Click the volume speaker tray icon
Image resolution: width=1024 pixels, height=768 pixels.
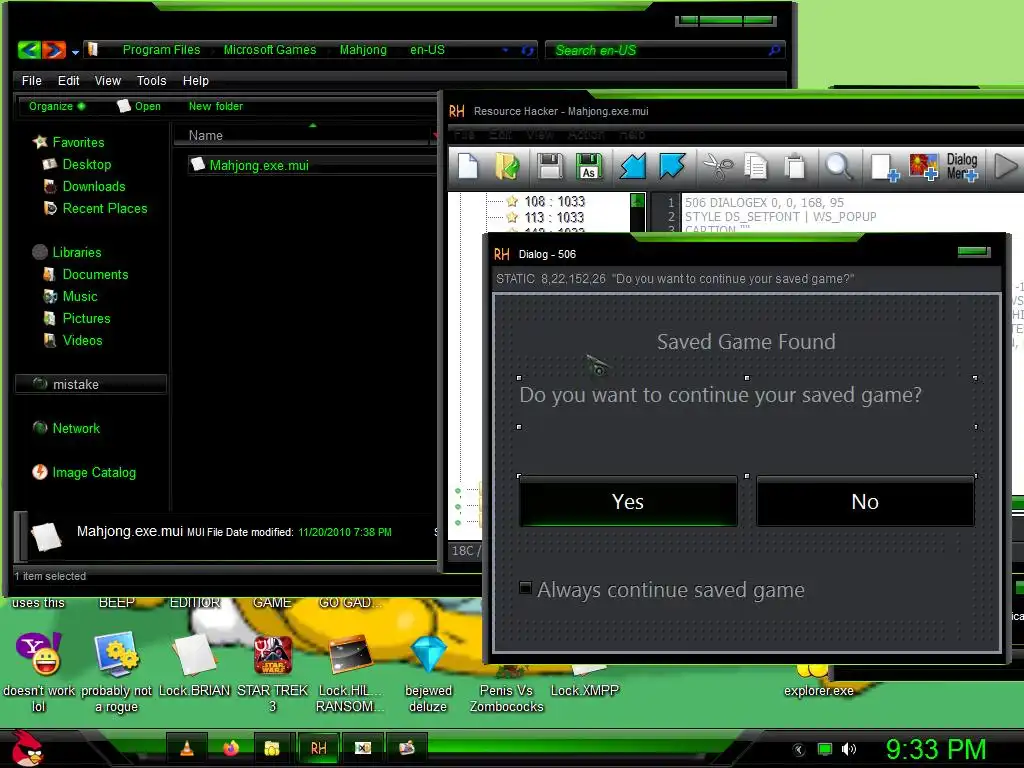(x=849, y=749)
